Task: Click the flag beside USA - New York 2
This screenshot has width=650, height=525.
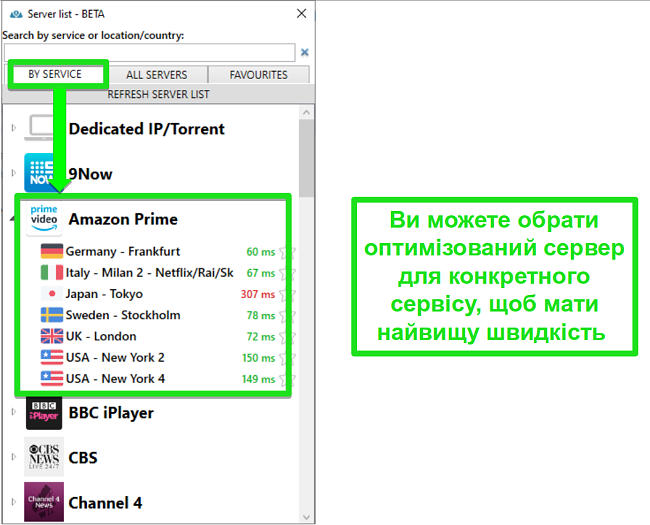Action: [x=52, y=357]
